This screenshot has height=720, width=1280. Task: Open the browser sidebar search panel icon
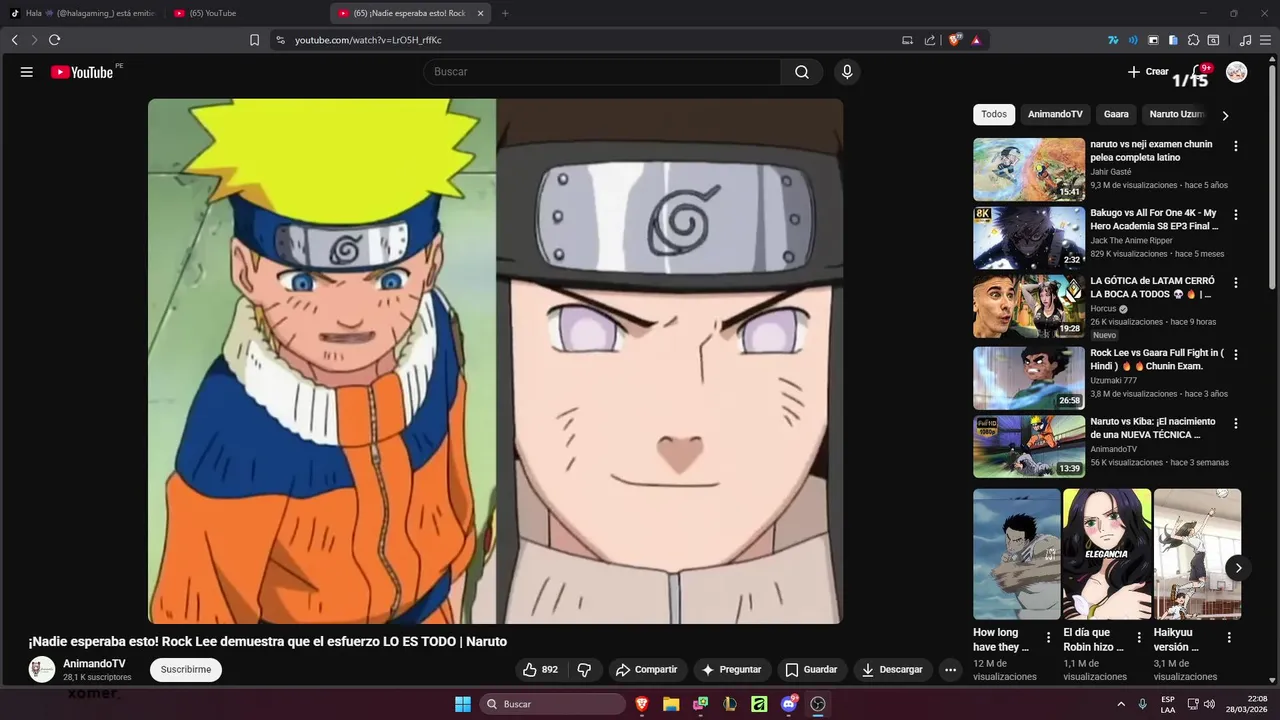pos(1213,40)
